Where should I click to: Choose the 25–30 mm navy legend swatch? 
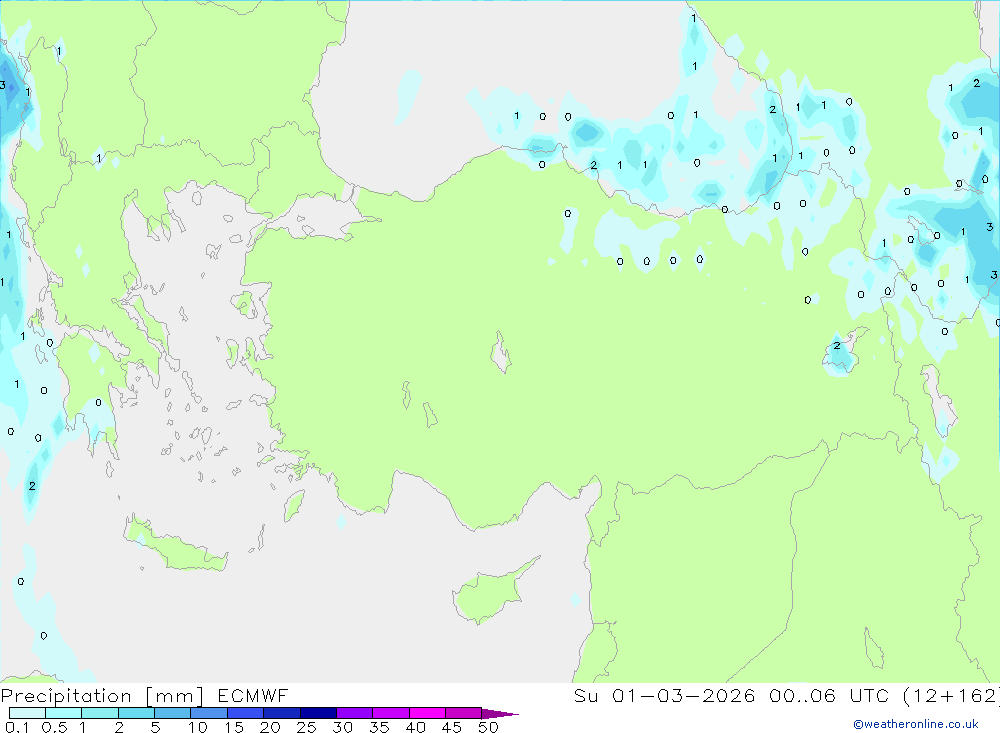coord(318,713)
